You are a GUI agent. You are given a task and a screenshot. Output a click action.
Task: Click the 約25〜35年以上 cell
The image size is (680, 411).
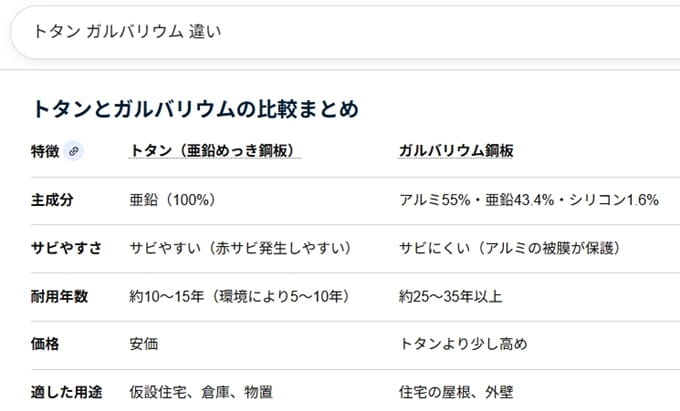pos(450,295)
